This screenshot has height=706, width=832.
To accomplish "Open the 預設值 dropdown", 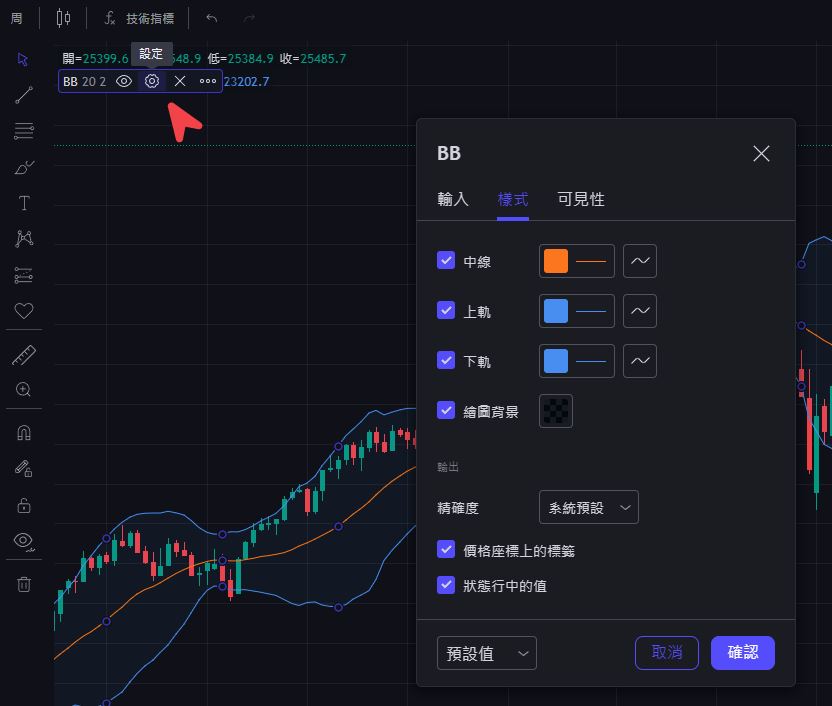I will (x=486, y=652).
